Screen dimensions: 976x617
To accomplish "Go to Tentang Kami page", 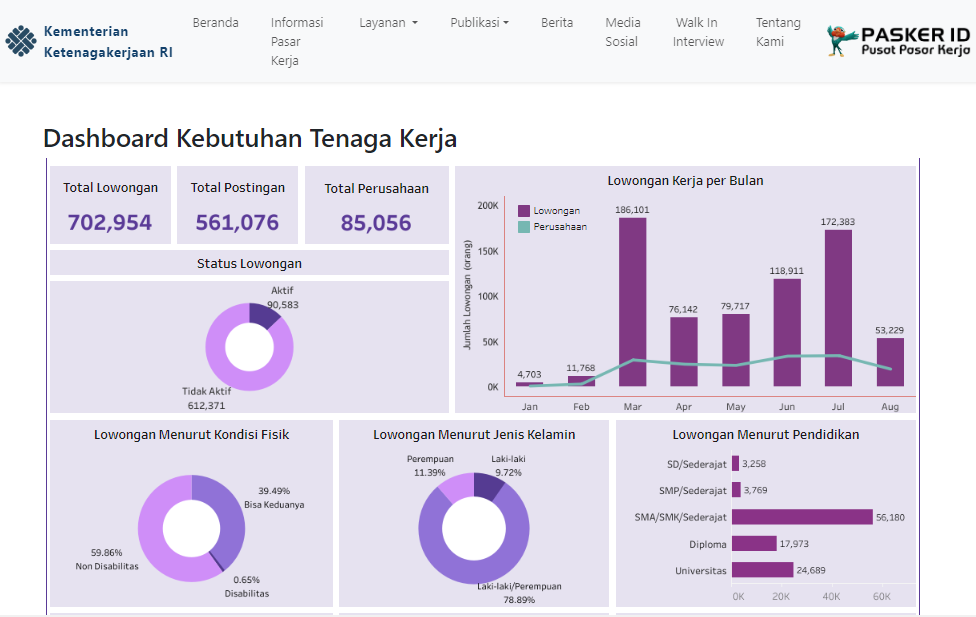I will (x=777, y=32).
